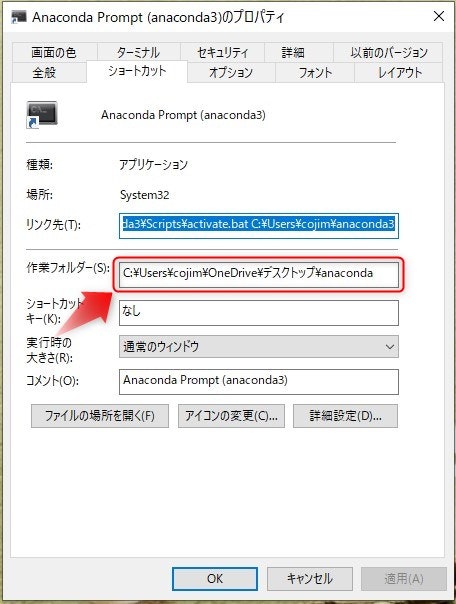The width and height of the screenshot is (456, 604).
Task: Switch to the 画面の色 tab
Action: 54,52
